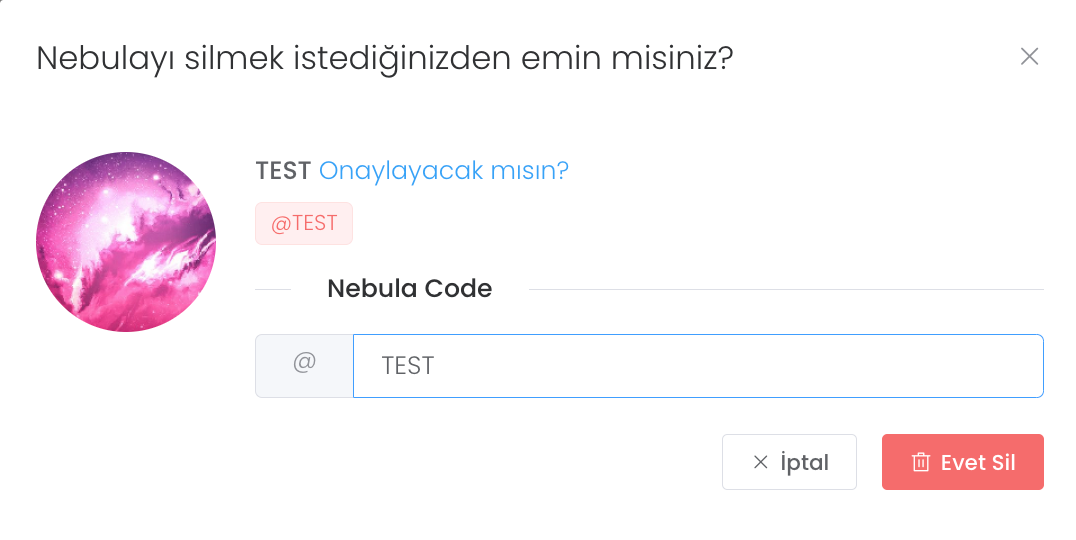The image size is (1076, 540).
Task: Confirm deletion with Evet Sil button
Action: [x=962, y=462]
